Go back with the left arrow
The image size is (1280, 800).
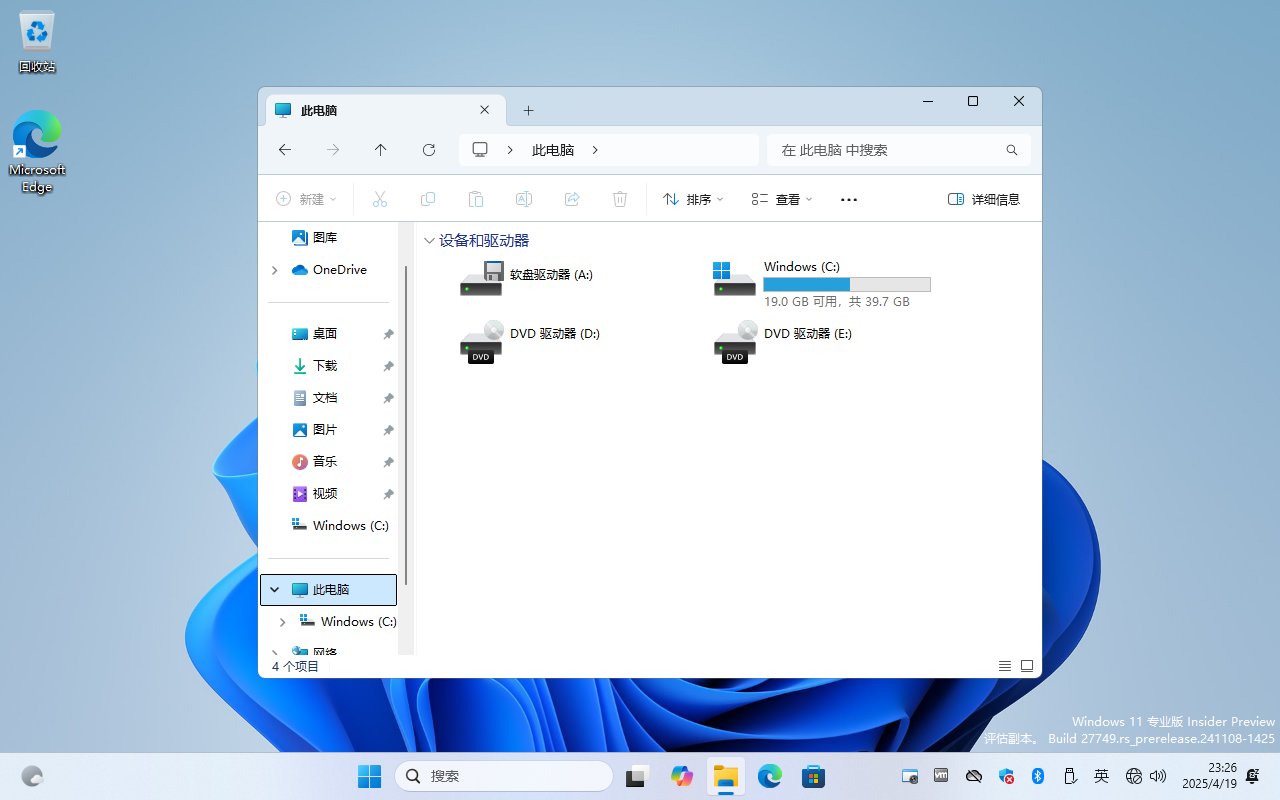pos(285,150)
